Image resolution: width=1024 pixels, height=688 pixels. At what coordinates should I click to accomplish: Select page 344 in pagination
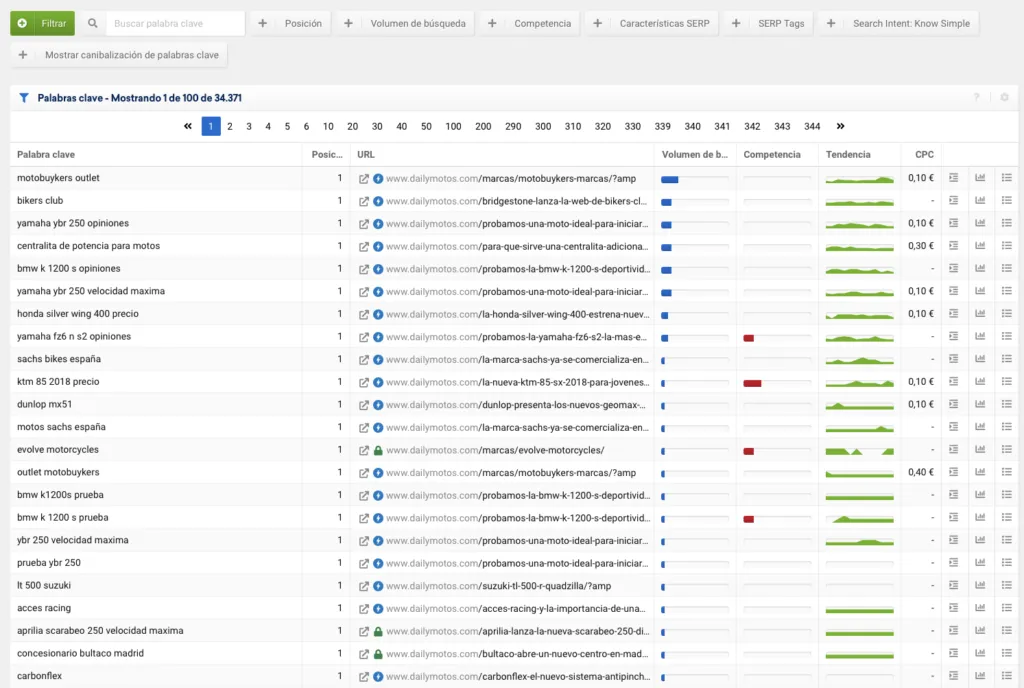[x=812, y=127]
